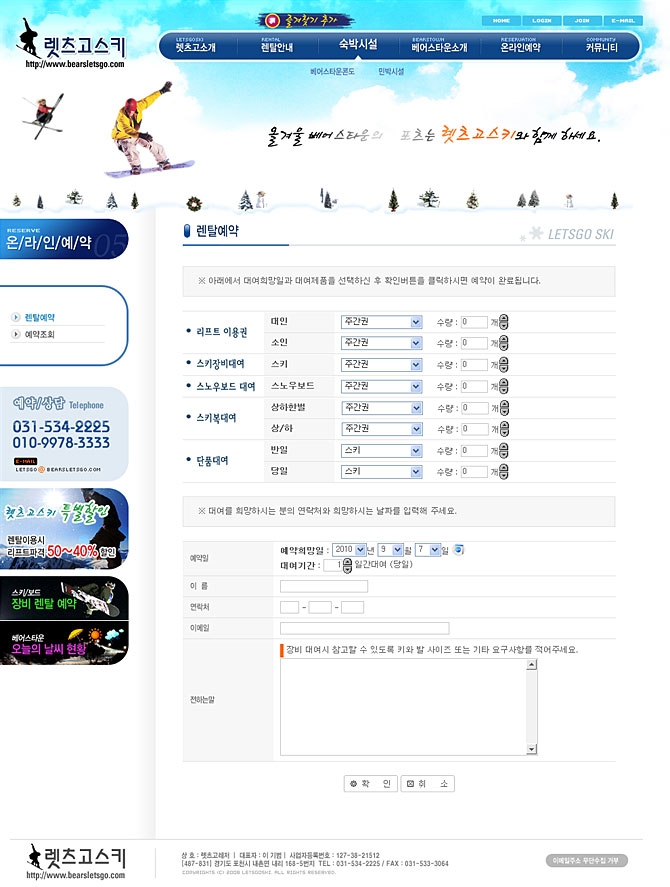Click the 취소 cancel button
670x887 pixels.
[x=428, y=783]
